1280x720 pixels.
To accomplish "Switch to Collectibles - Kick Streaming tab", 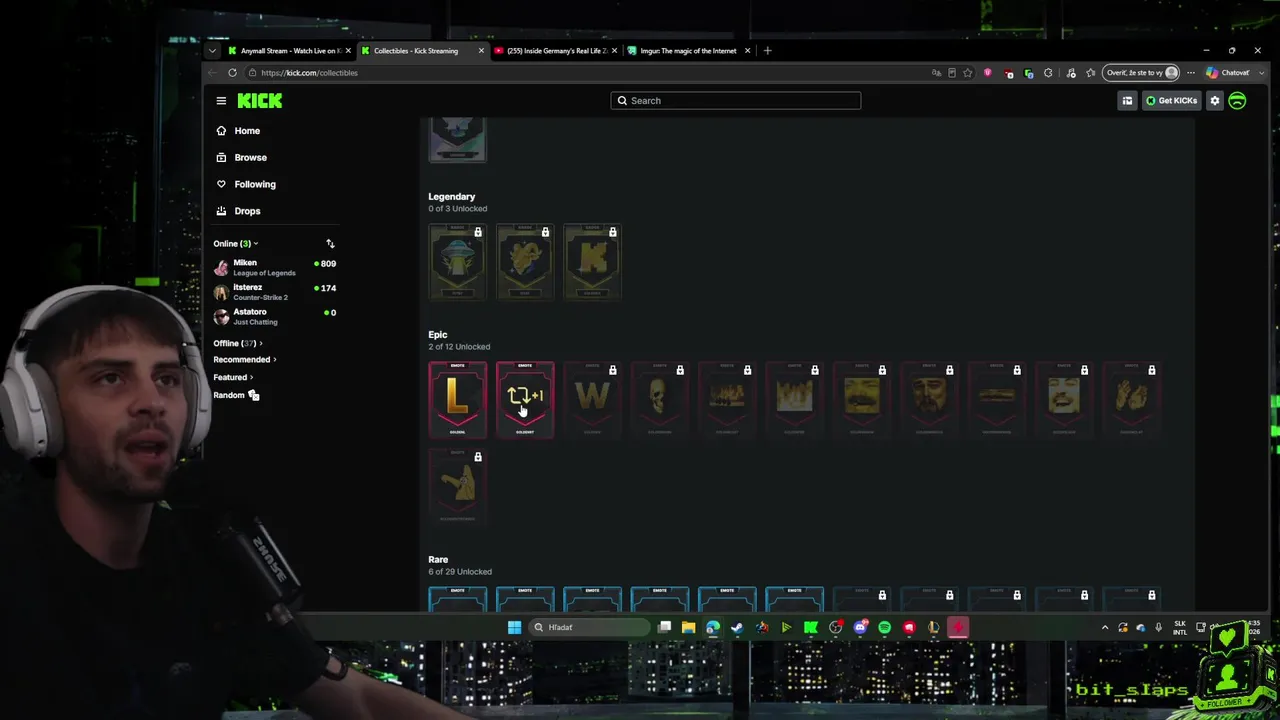I will (423, 51).
